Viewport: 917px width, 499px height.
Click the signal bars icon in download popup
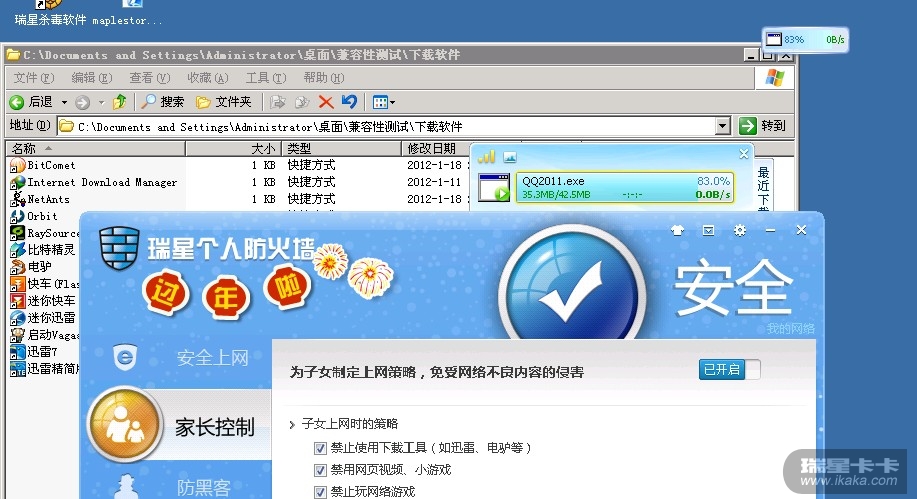coord(486,156)
